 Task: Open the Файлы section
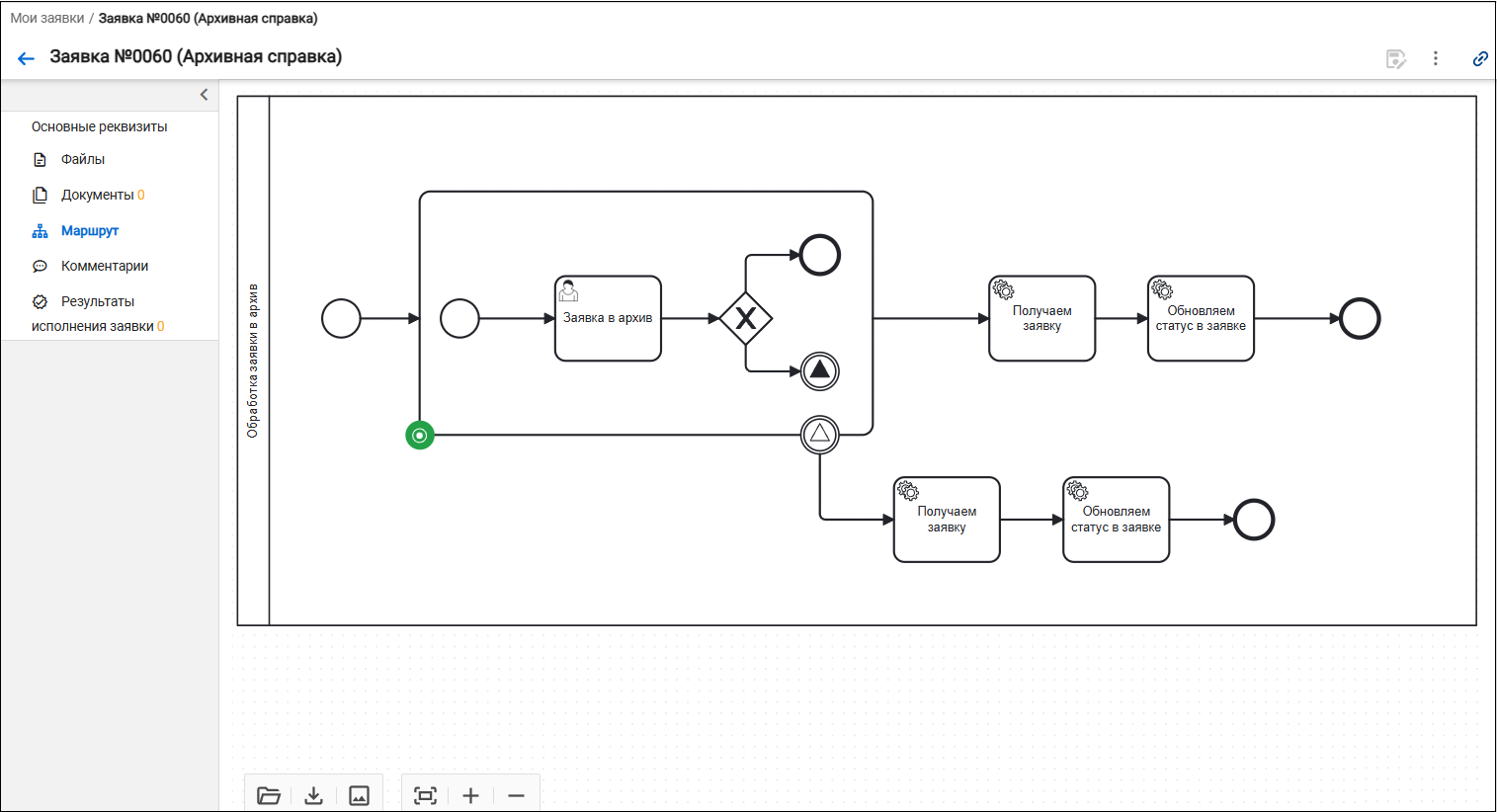click(83, 159)
